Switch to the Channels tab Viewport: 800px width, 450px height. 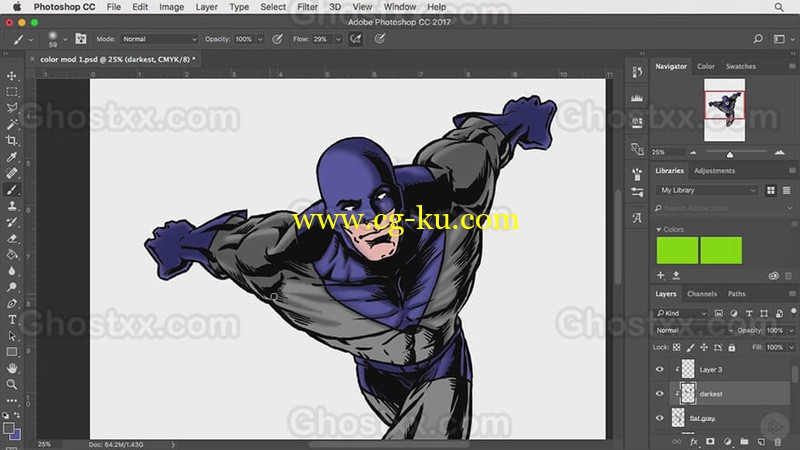coord(702,294)
